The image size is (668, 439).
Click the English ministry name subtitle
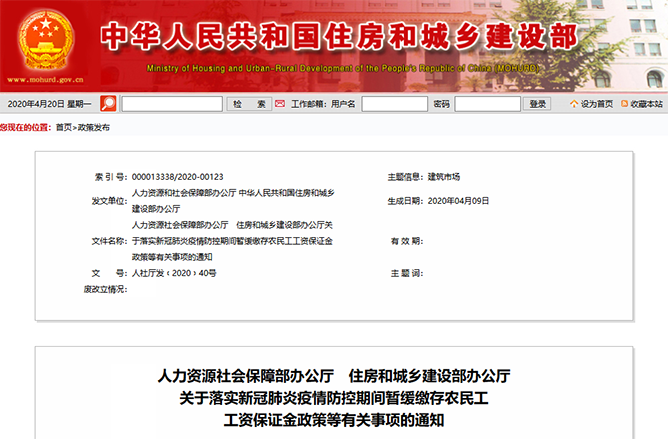pos(343,68)
